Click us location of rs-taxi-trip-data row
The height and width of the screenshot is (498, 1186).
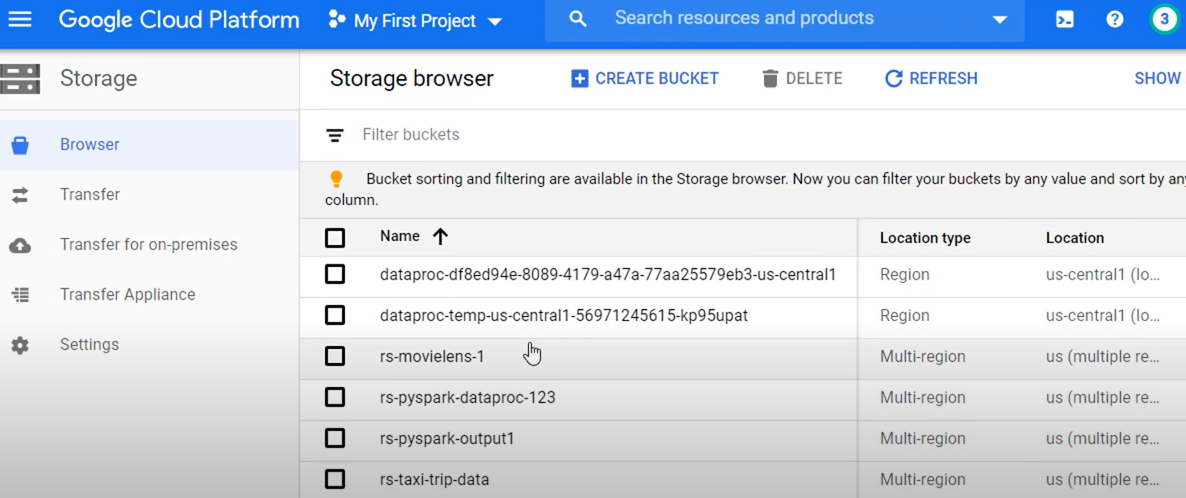(1103, 479)
